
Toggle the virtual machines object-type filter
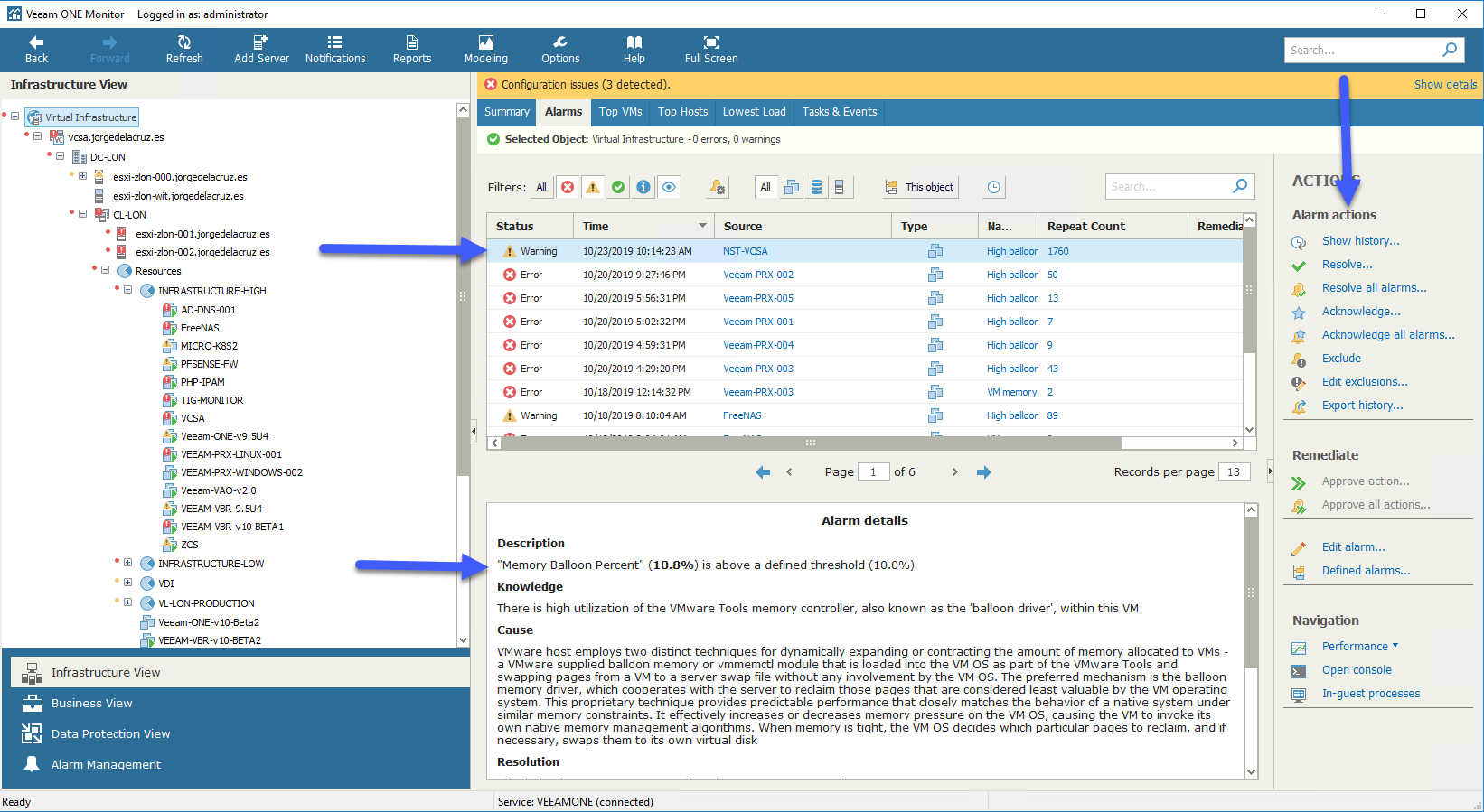point(792,187)
